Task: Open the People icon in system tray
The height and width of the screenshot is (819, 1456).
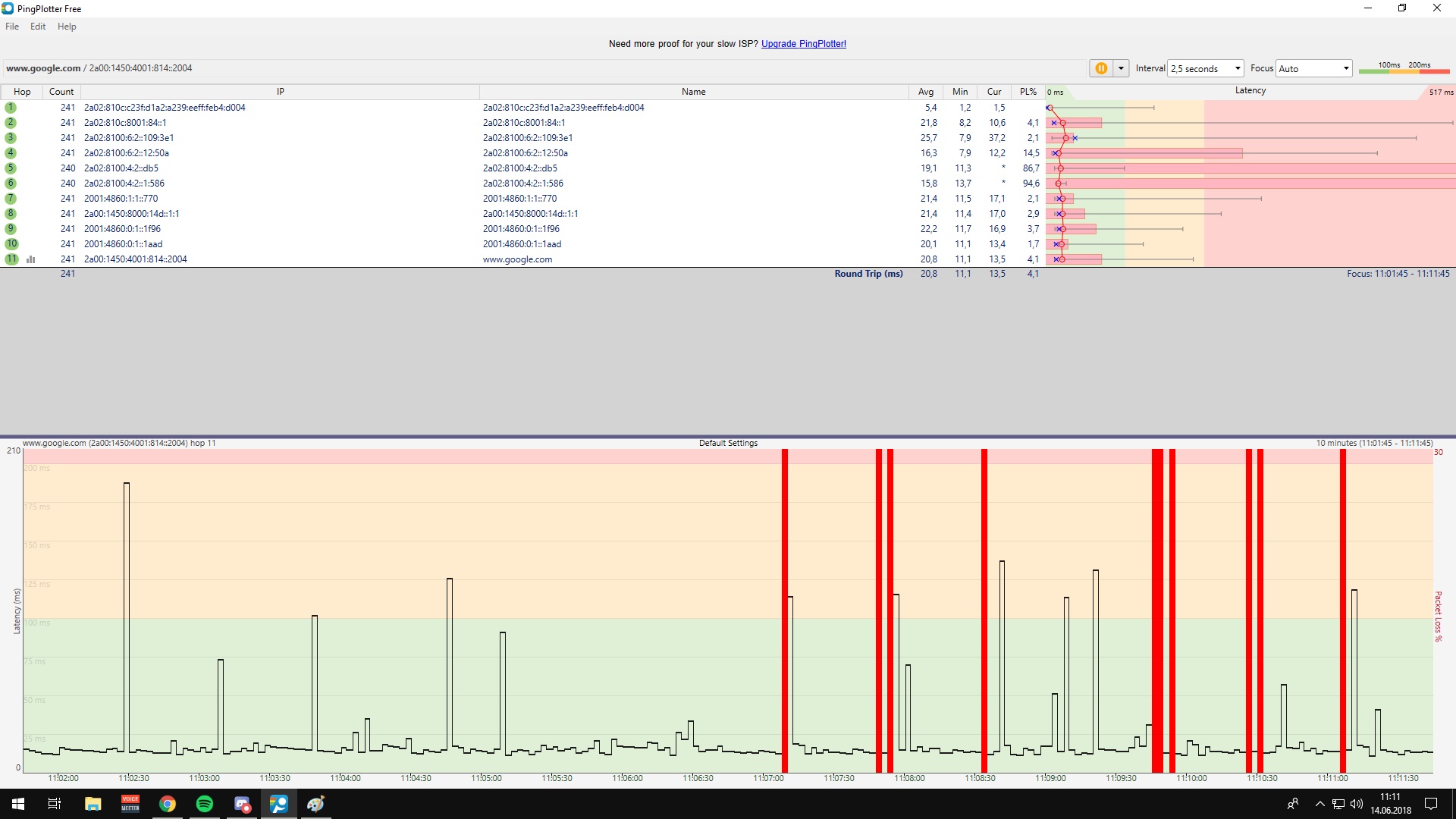Action: click(1293, 804)
